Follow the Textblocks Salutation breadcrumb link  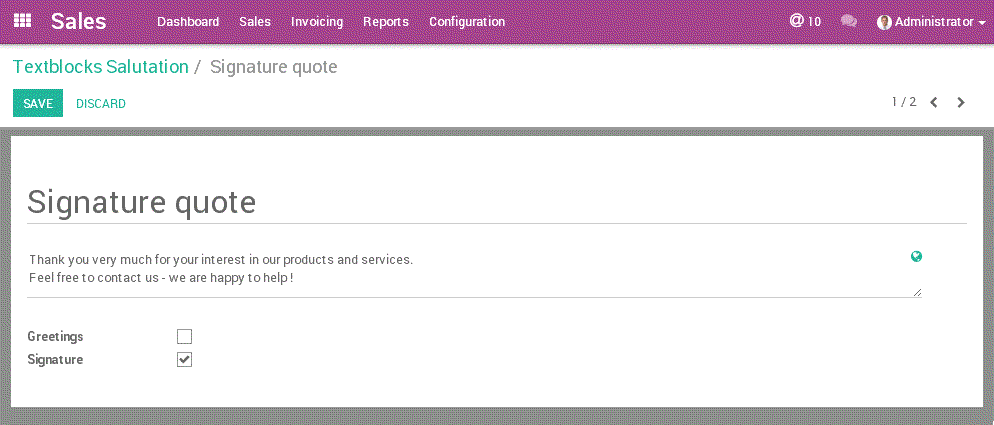point(101,67)
